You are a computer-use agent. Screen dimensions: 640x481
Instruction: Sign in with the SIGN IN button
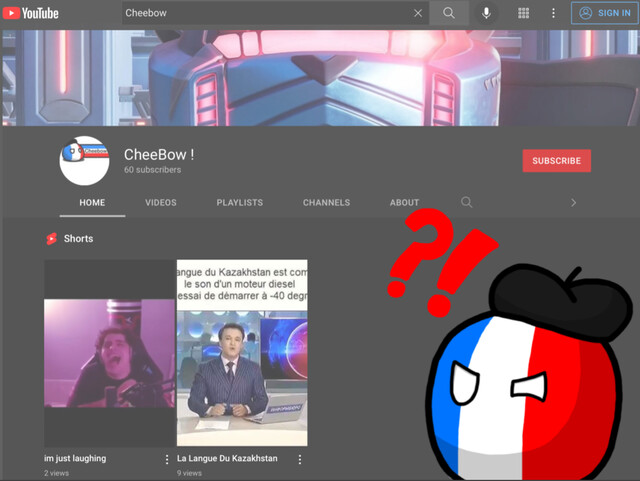pyautogui.click(x=605, y=13)
